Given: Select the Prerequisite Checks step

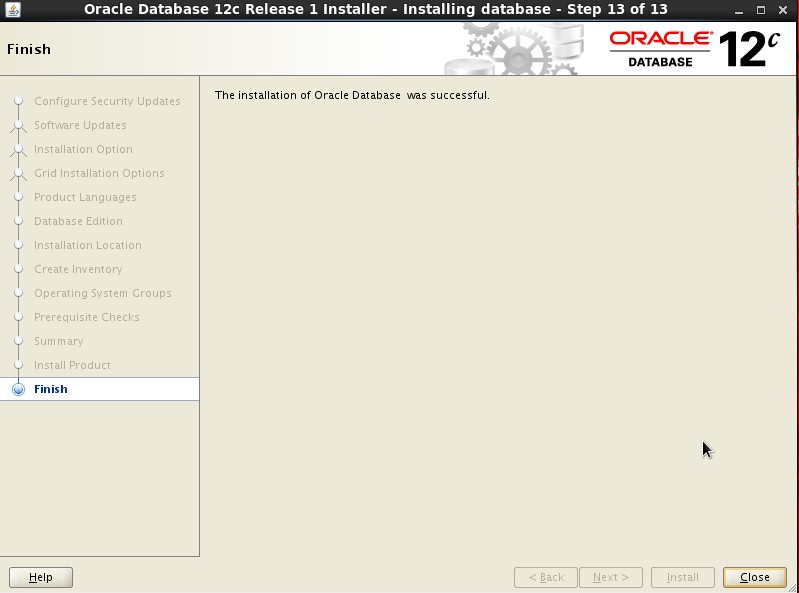Looking at the screenshot, I should pyautogui.click(x=87, y=317).
